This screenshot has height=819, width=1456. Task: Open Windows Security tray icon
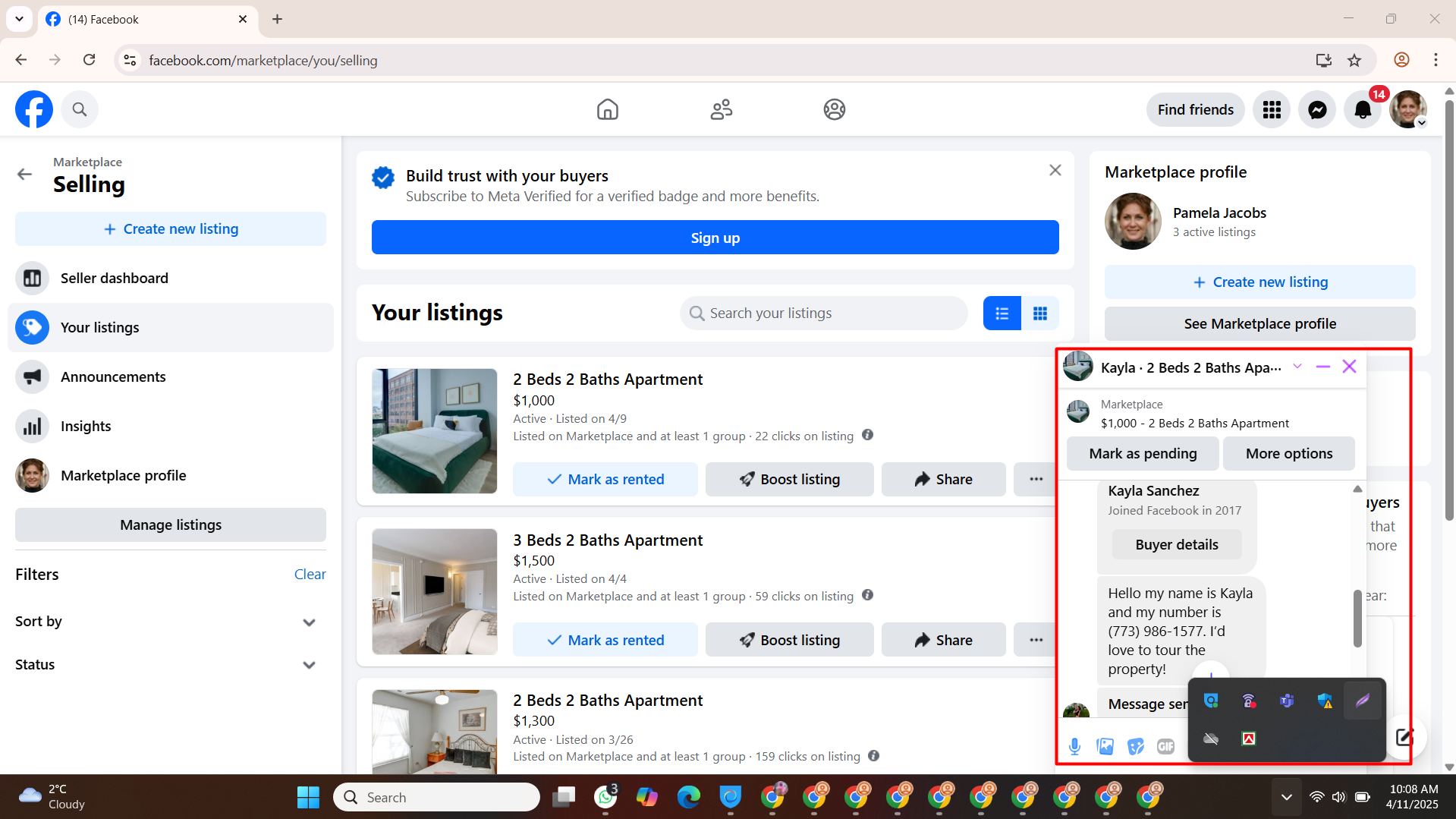pos(1325,701)
